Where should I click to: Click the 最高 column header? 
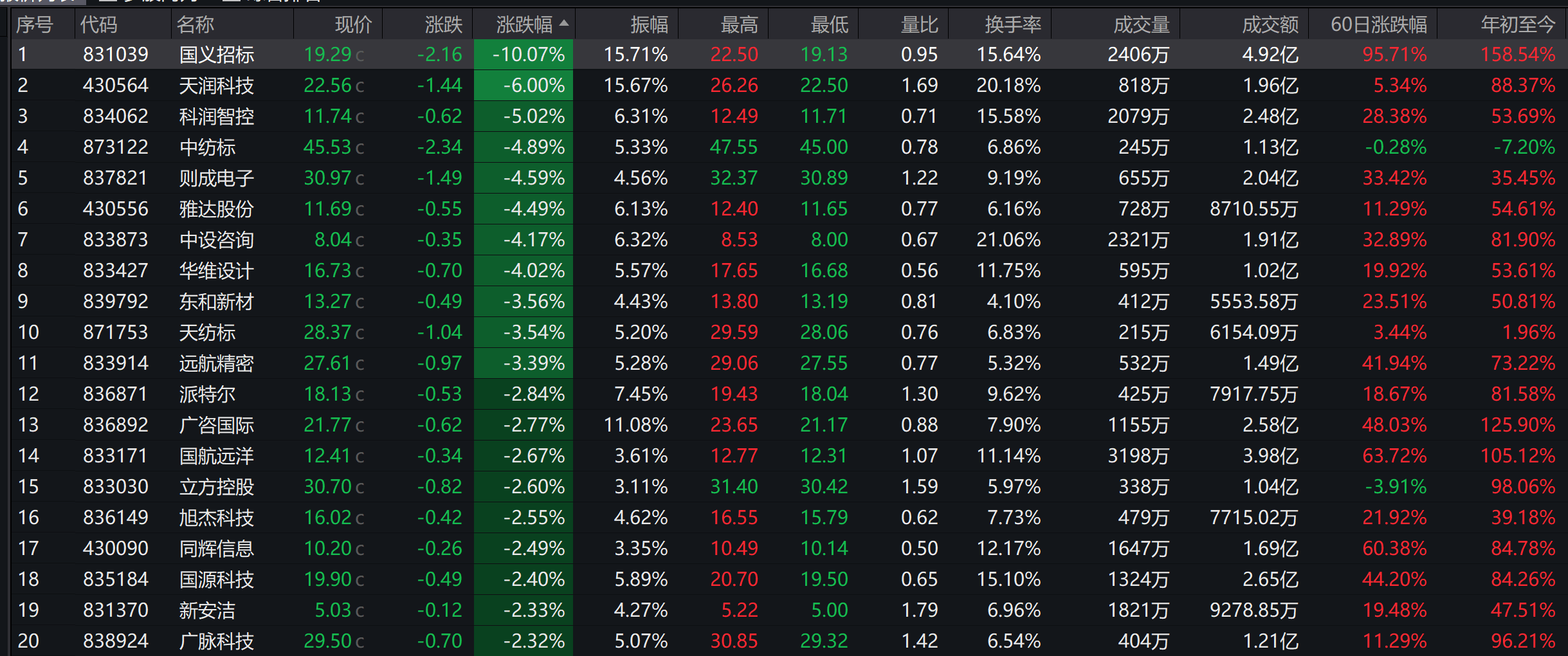point(739,24)
